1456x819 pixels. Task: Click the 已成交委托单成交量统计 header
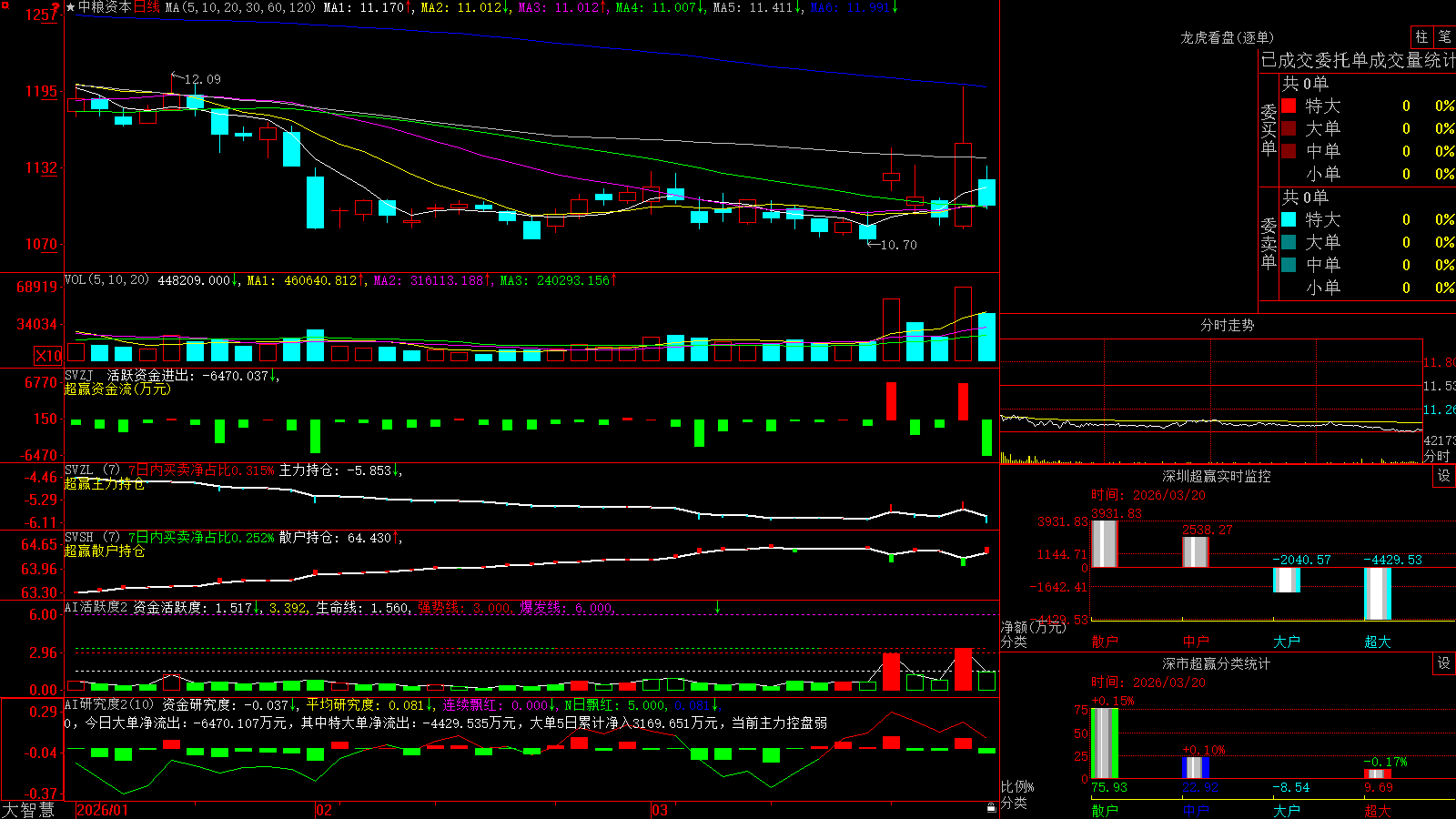pos(1357,60)
